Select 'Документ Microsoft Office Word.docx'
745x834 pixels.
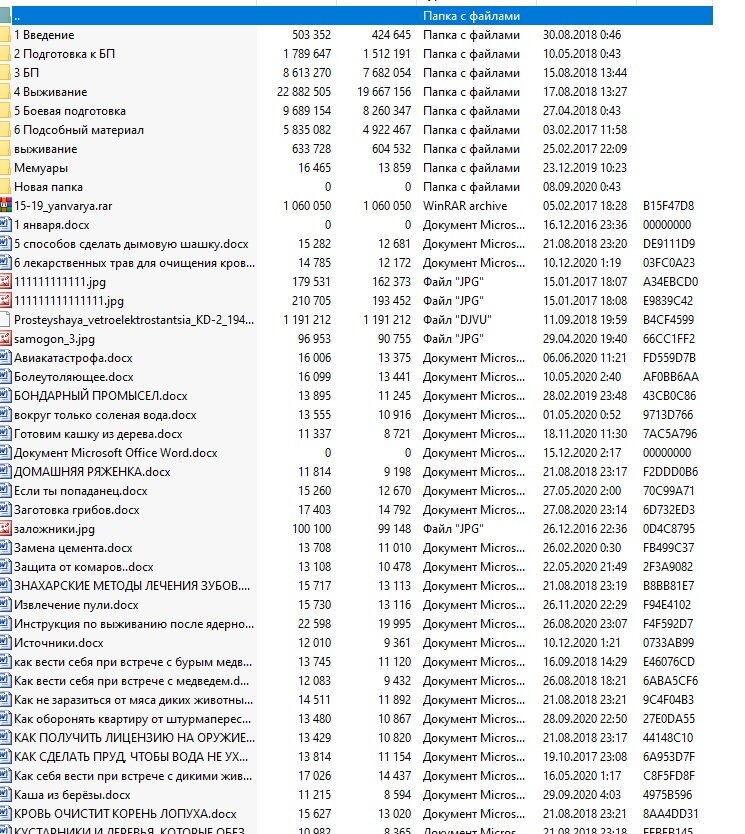tap(115, 453)
